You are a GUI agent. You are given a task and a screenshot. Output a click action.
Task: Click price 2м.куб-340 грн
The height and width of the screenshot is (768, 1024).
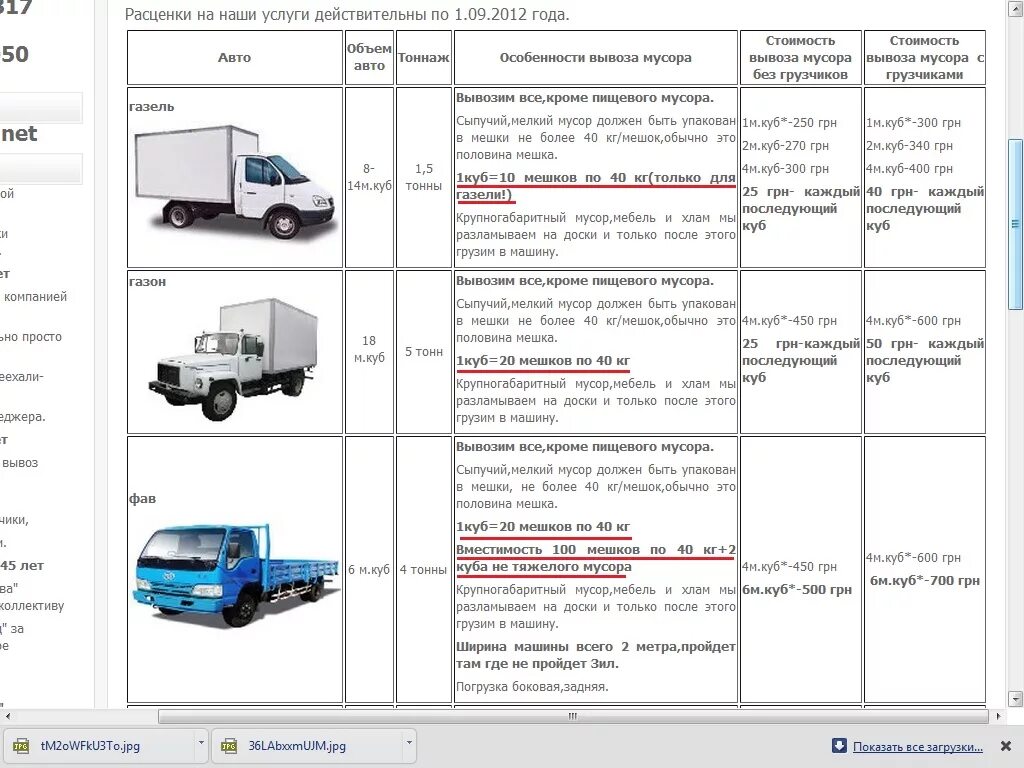point(909,146)
